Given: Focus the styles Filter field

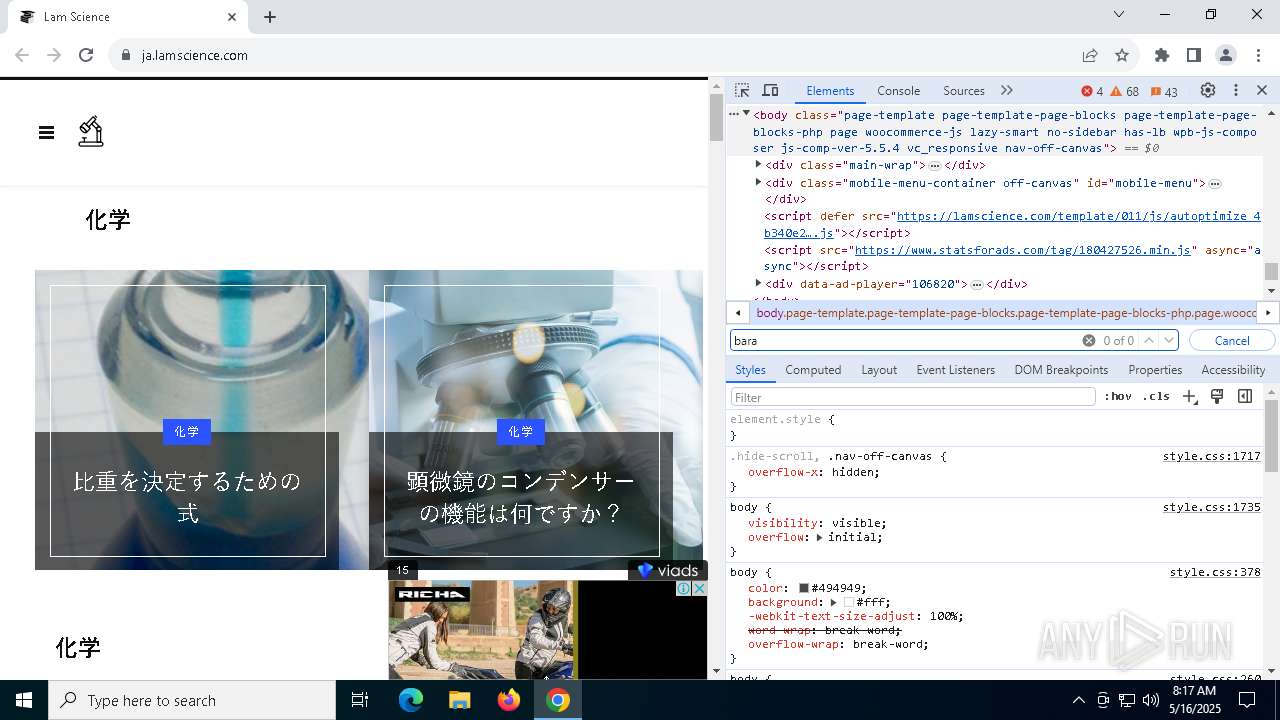Looking at the screenshot, I should [x=912, y=397].
